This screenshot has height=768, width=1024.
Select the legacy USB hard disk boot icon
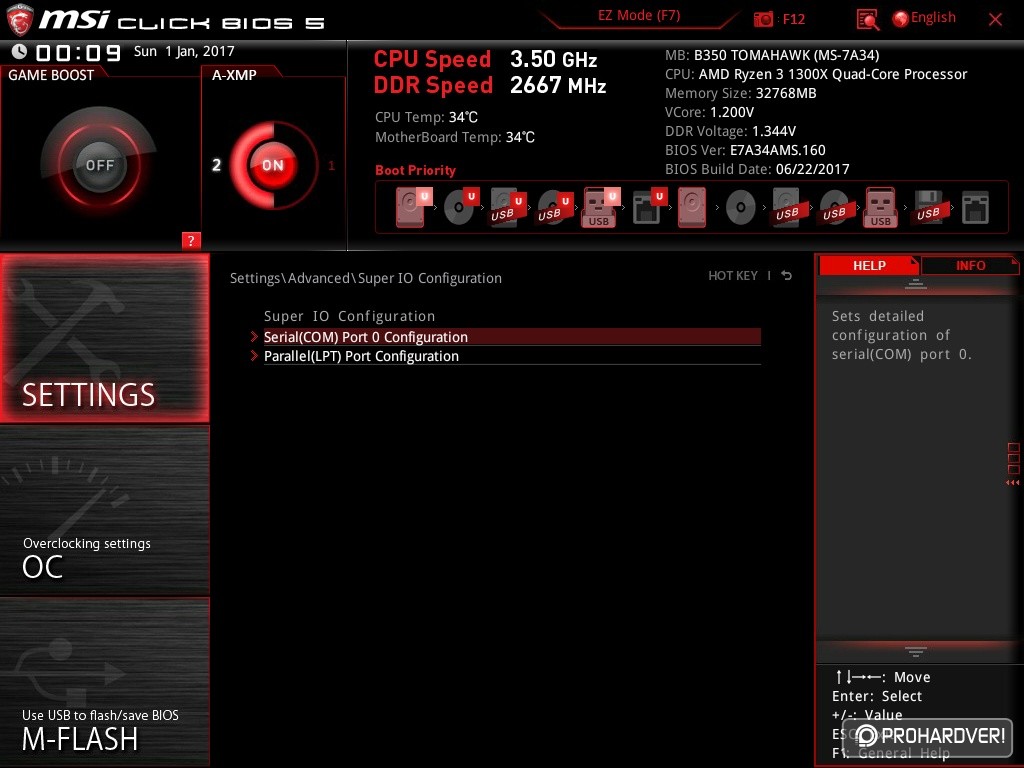click(x=787, y=207)
